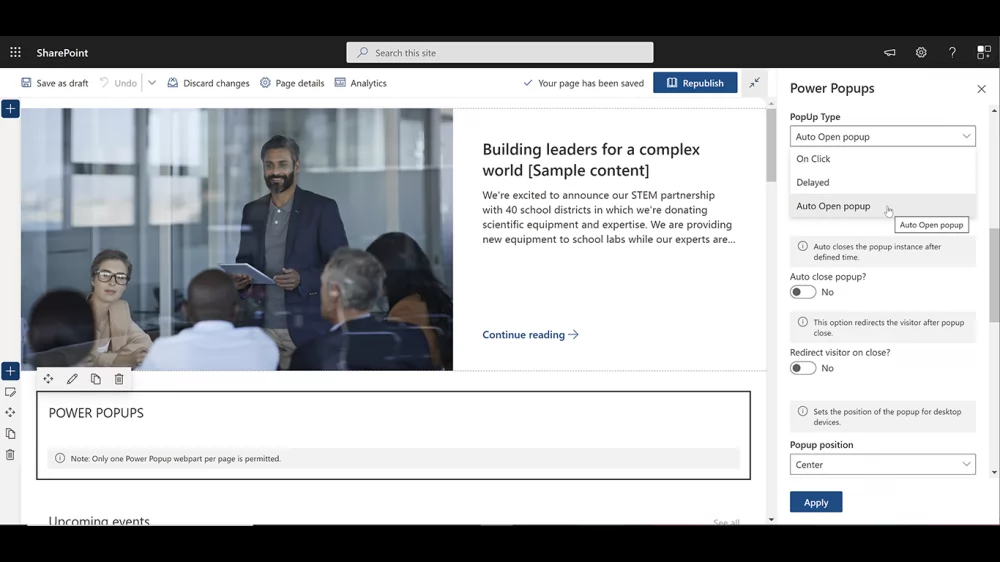The width and height of the screenshot is (1000, 562).
Task: Click the edit web part pencil icon
Action: [x=72, y=379]
